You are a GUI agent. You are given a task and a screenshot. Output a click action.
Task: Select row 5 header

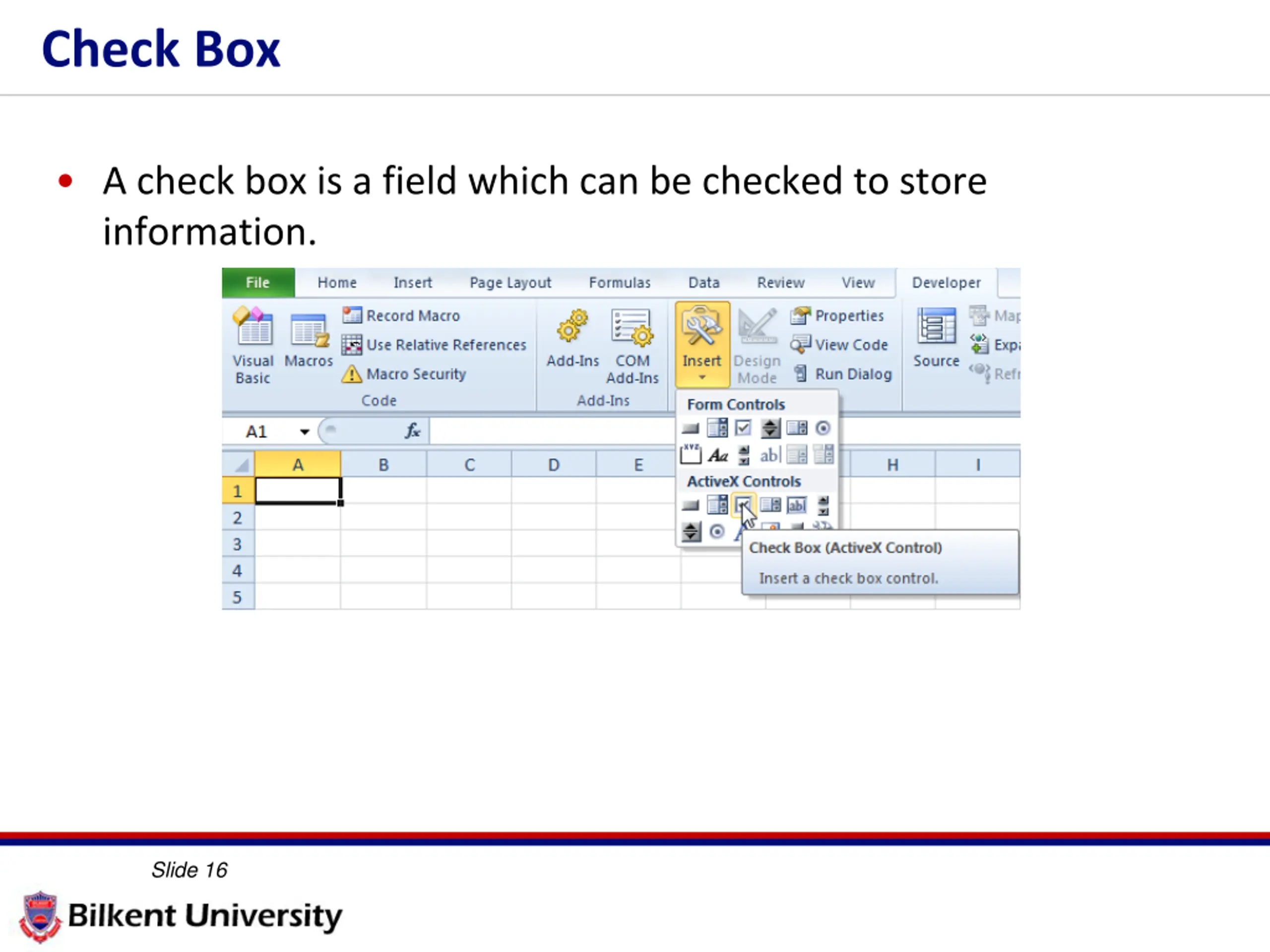(238, 597)
